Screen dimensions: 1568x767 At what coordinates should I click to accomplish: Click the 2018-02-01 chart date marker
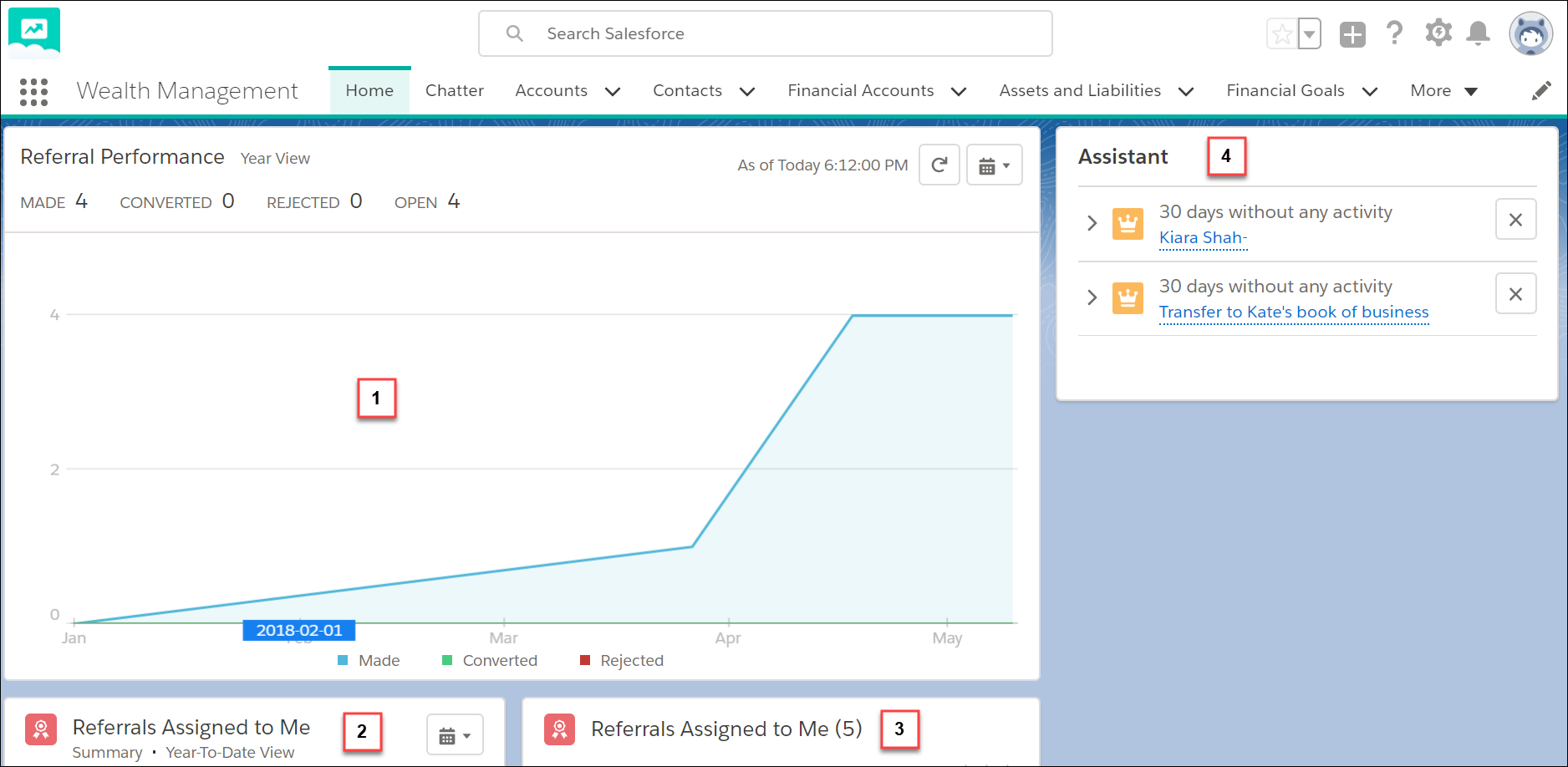299,630
